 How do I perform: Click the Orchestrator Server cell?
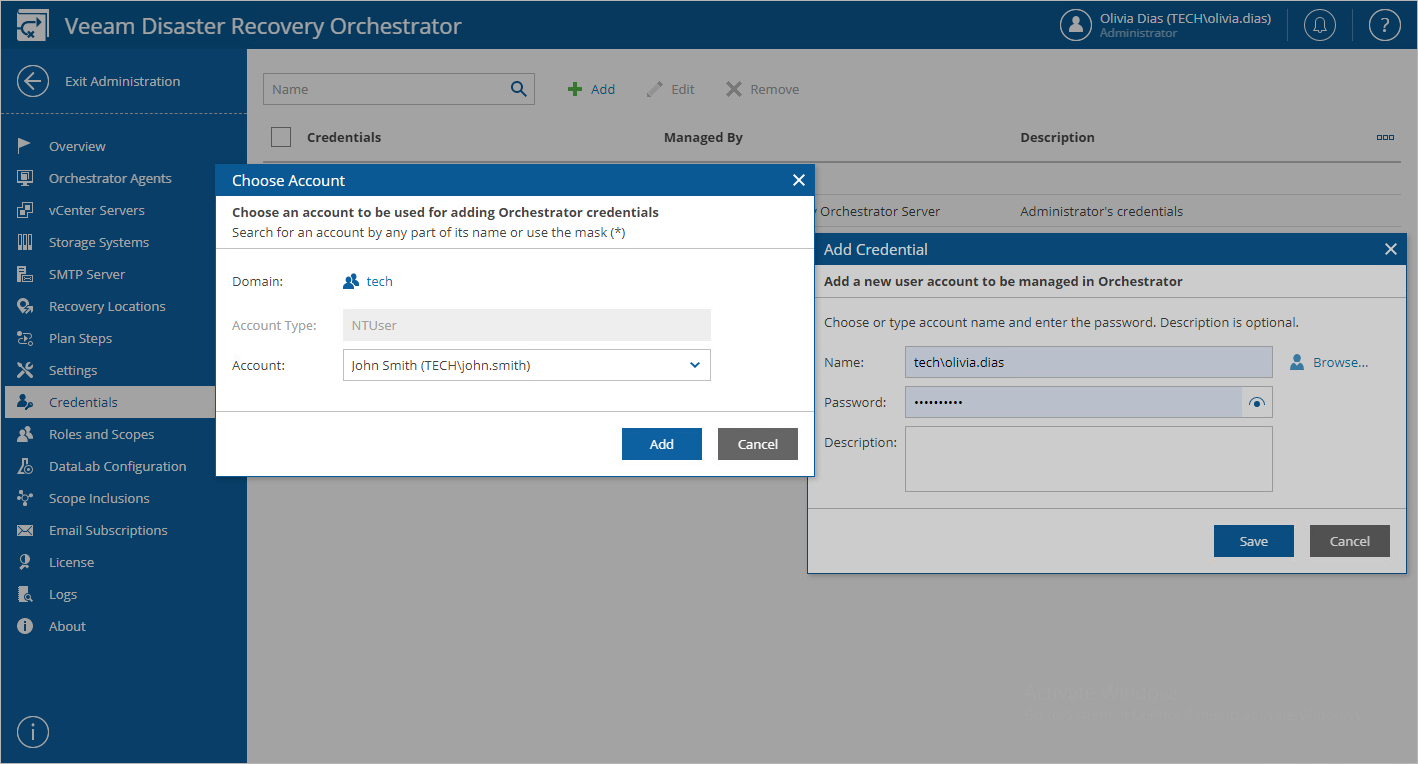(880, 211)
